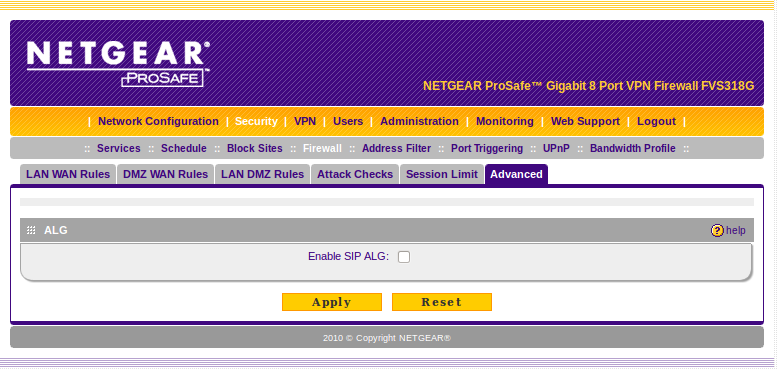The image size is (777, 369).
Task: Apply the ALG settings
Action: click(x=332, y=302)
